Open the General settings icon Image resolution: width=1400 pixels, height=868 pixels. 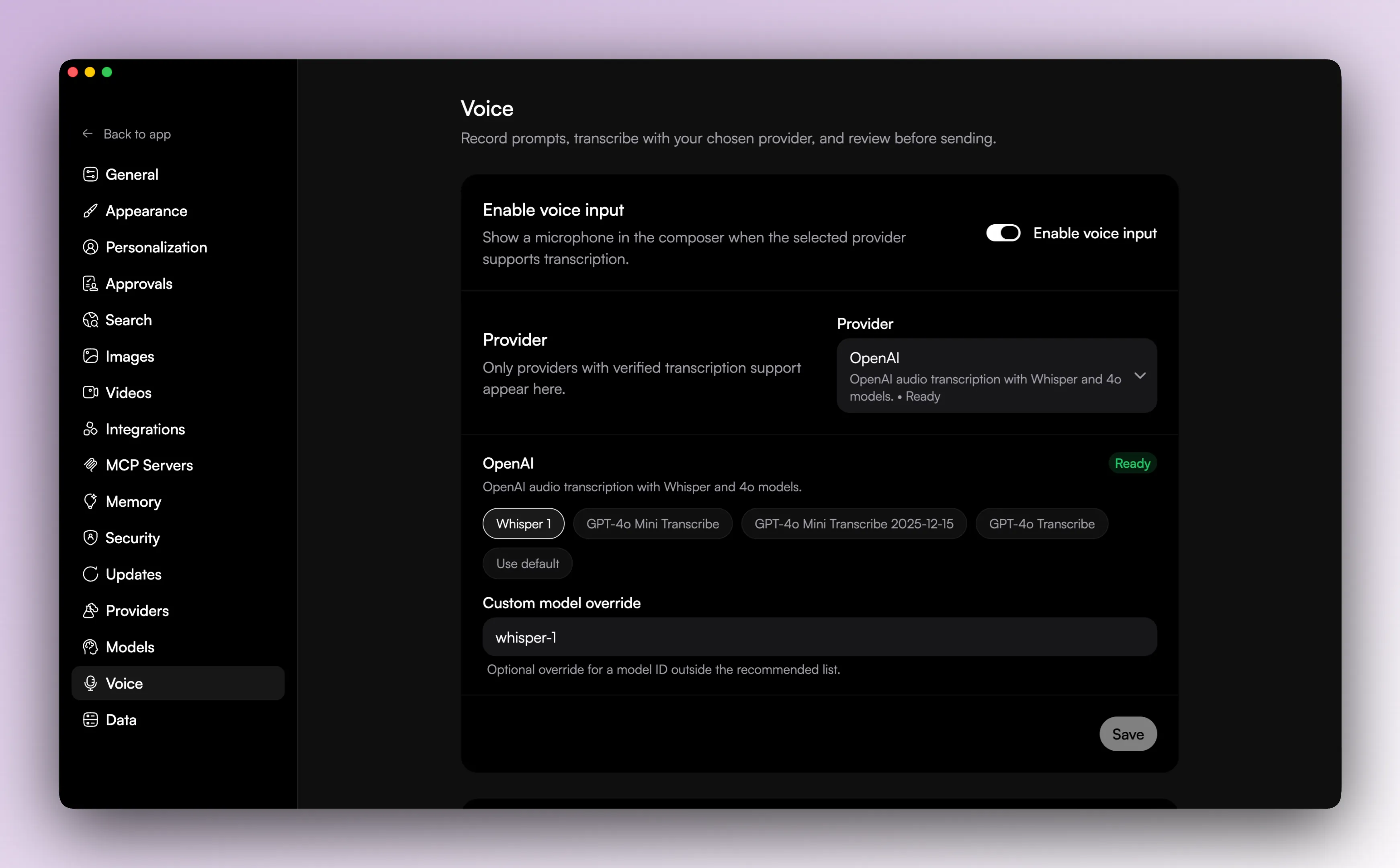tap(91, 174)
